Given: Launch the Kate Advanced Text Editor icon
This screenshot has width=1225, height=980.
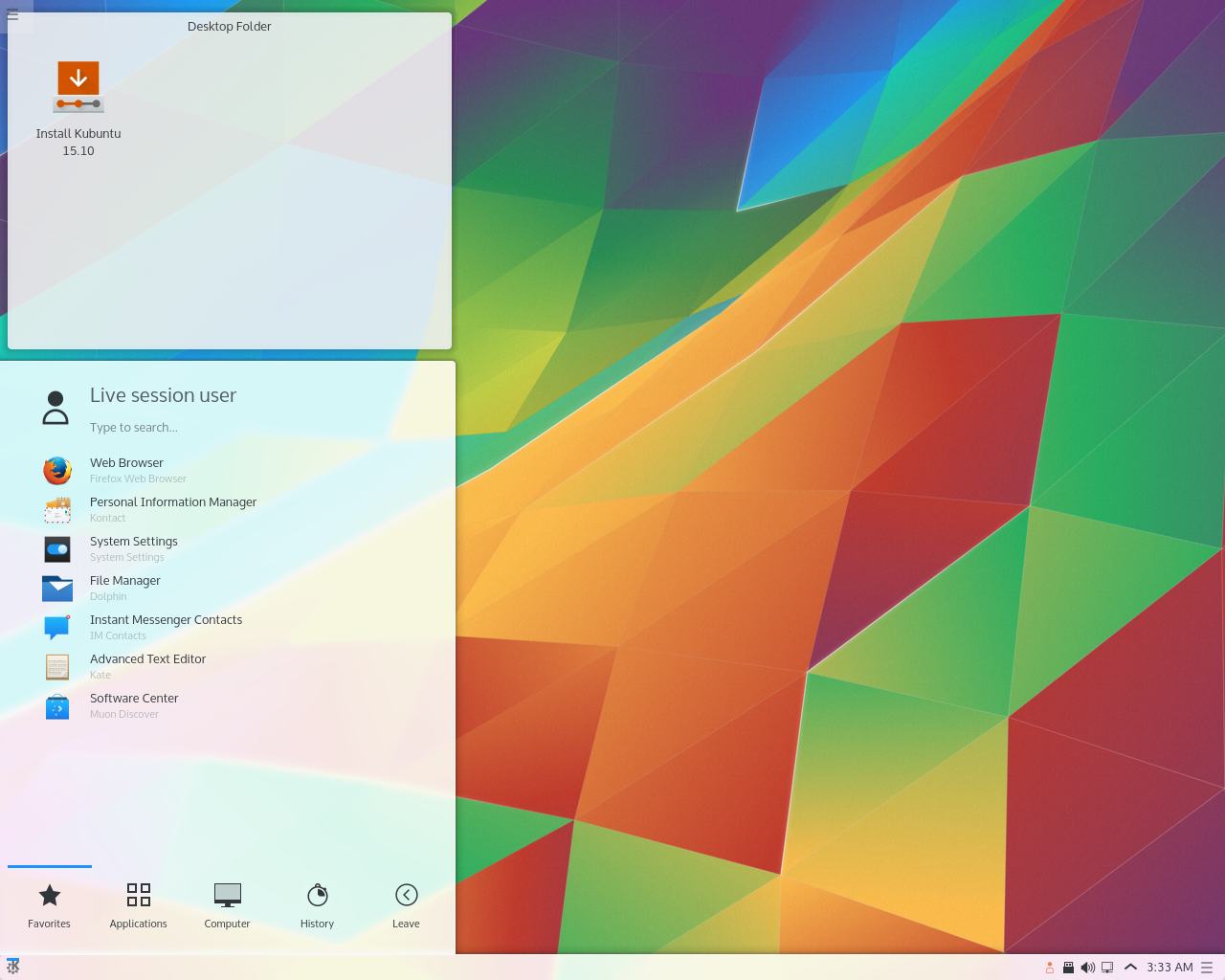Looking at the screenshot, I should [57, 666].
